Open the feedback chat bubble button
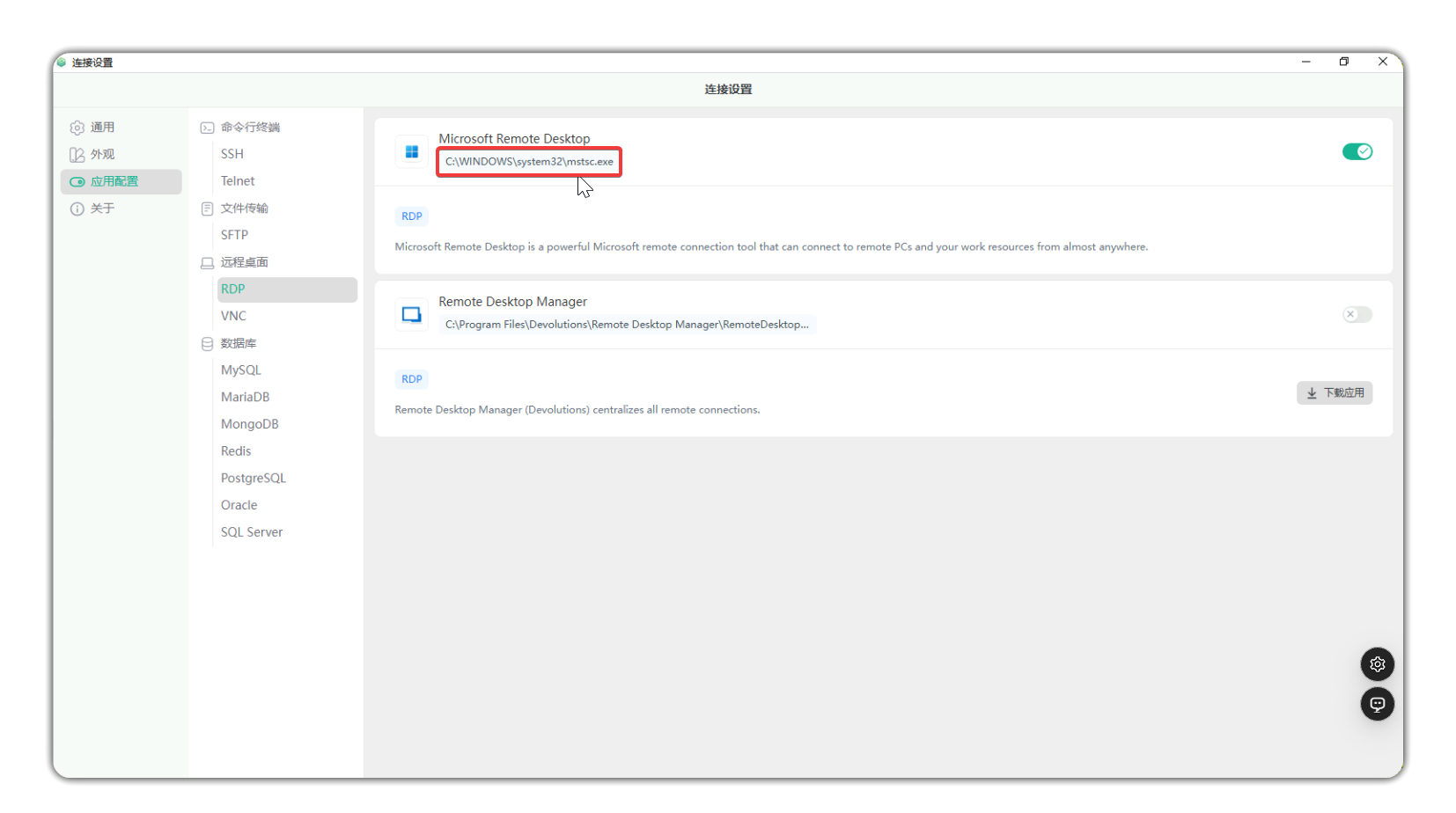The width and height of the screenshot is (1456, 813). 1377,704
